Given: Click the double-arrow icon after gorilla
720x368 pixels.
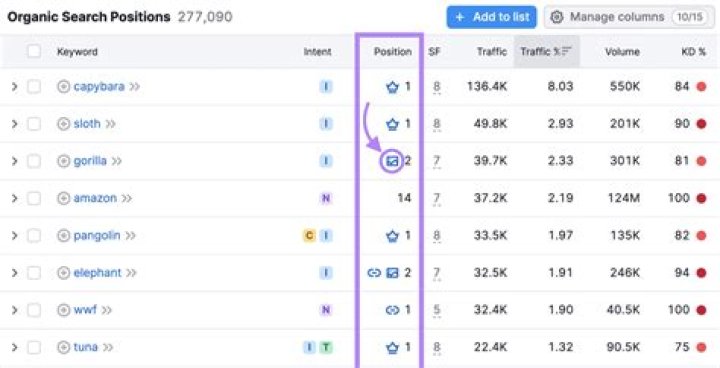Looking at the screenshot, I should (117, 161).
